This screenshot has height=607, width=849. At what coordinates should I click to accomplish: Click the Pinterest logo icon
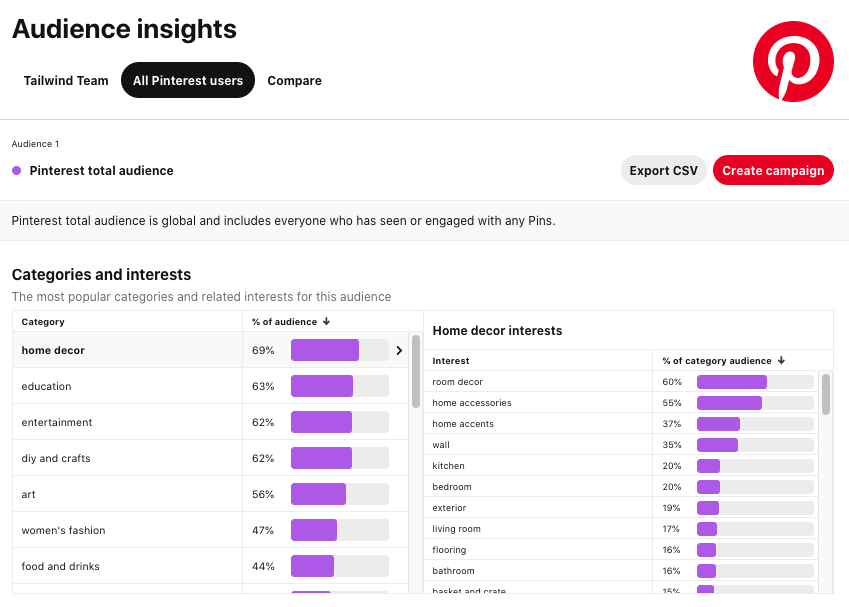coord(793,61)
